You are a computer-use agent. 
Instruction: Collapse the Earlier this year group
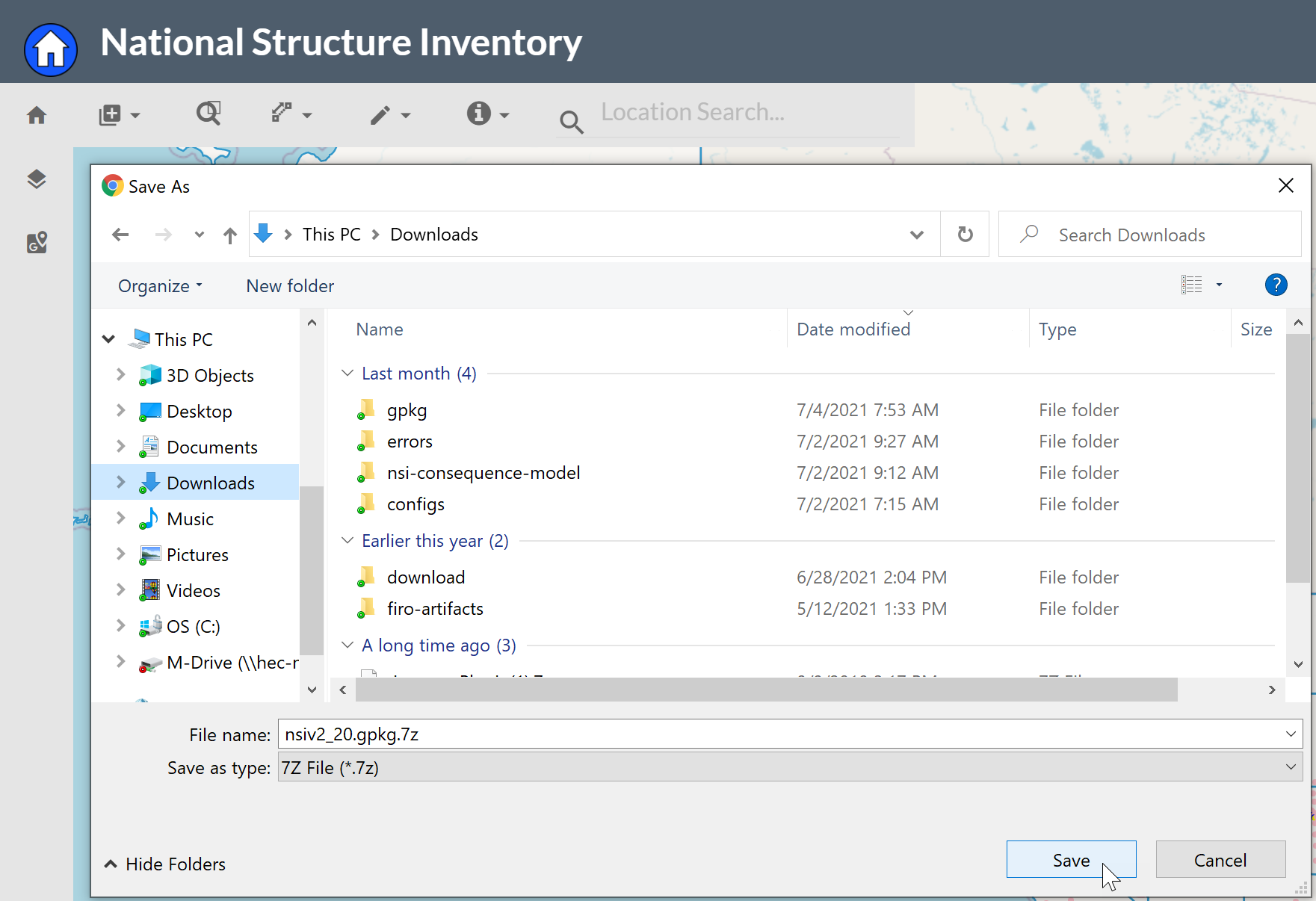[x=347, y=540]
